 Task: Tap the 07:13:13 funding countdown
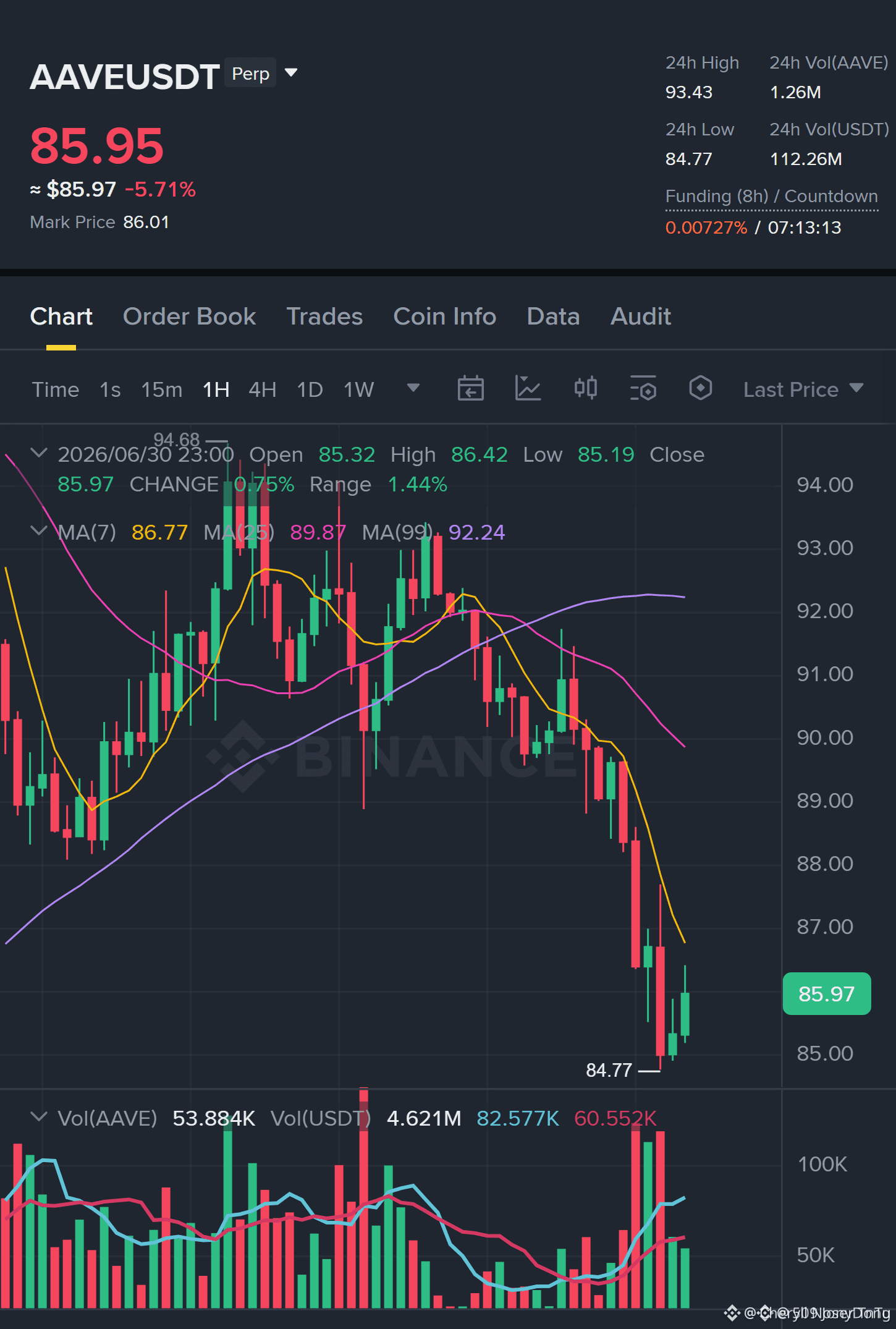[805, 227]
